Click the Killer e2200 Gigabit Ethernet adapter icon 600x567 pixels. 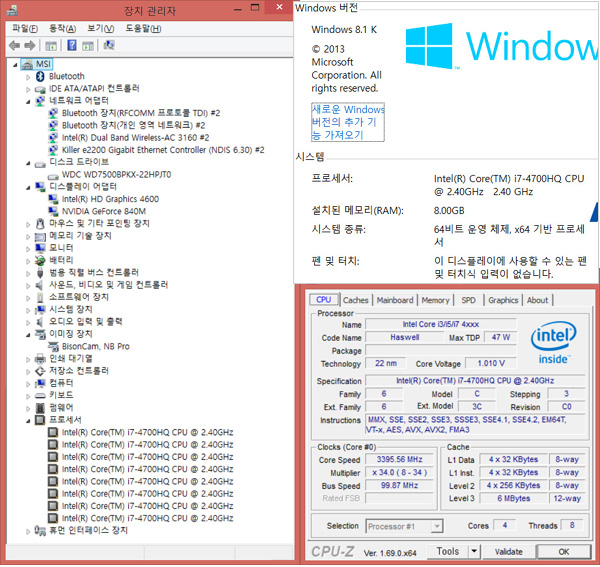[x=53, y=150]
